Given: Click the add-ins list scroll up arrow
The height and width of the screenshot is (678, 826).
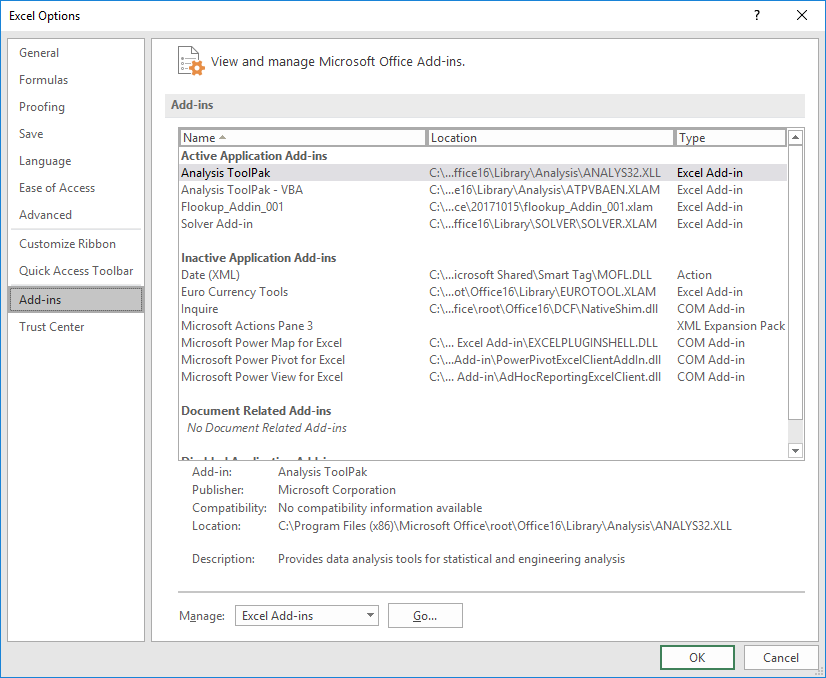Looking at the screenshot, I should (795, 137).
